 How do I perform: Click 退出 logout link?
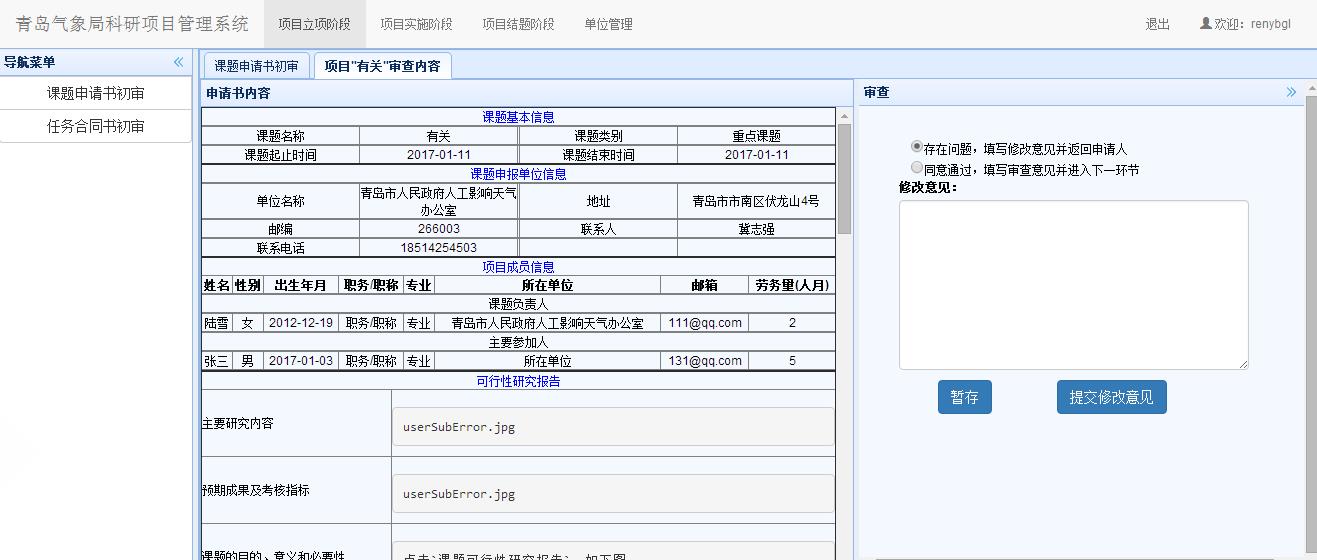pyautogui.click(x=1157, y=24)
